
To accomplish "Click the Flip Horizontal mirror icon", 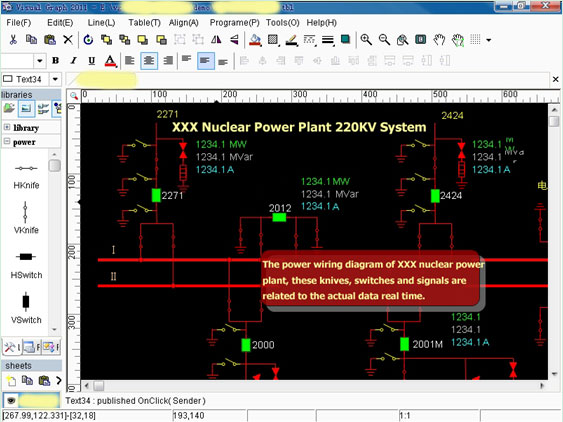I will pos(216,40).
